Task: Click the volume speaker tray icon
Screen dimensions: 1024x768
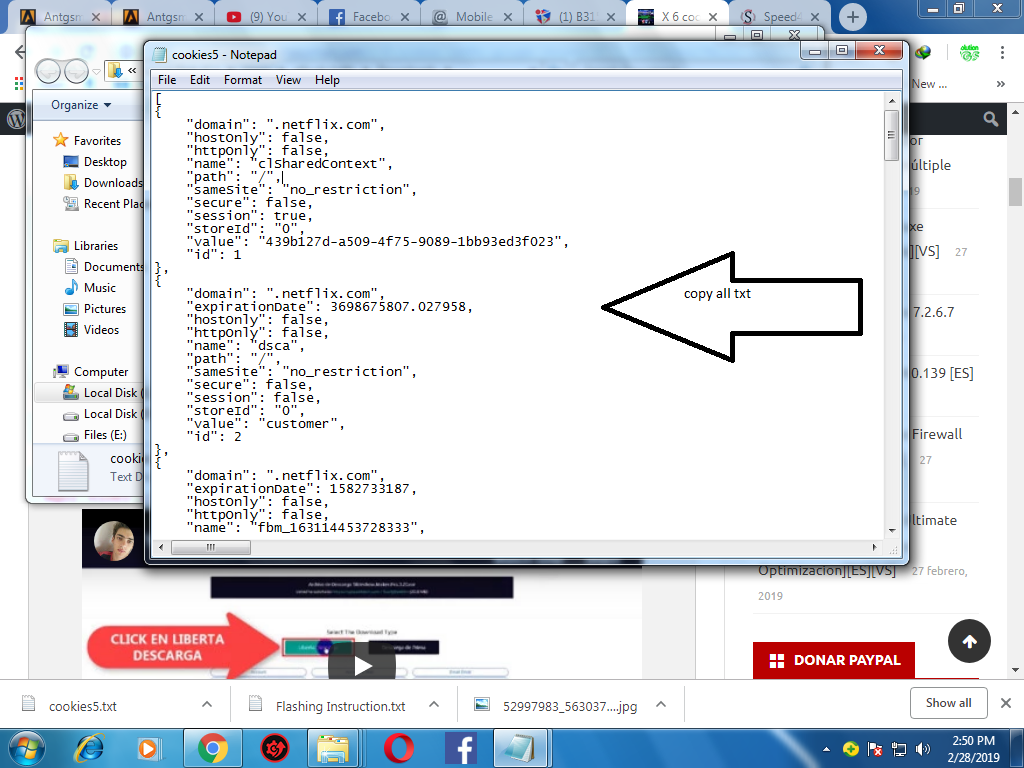Action: tap(923, 749)
